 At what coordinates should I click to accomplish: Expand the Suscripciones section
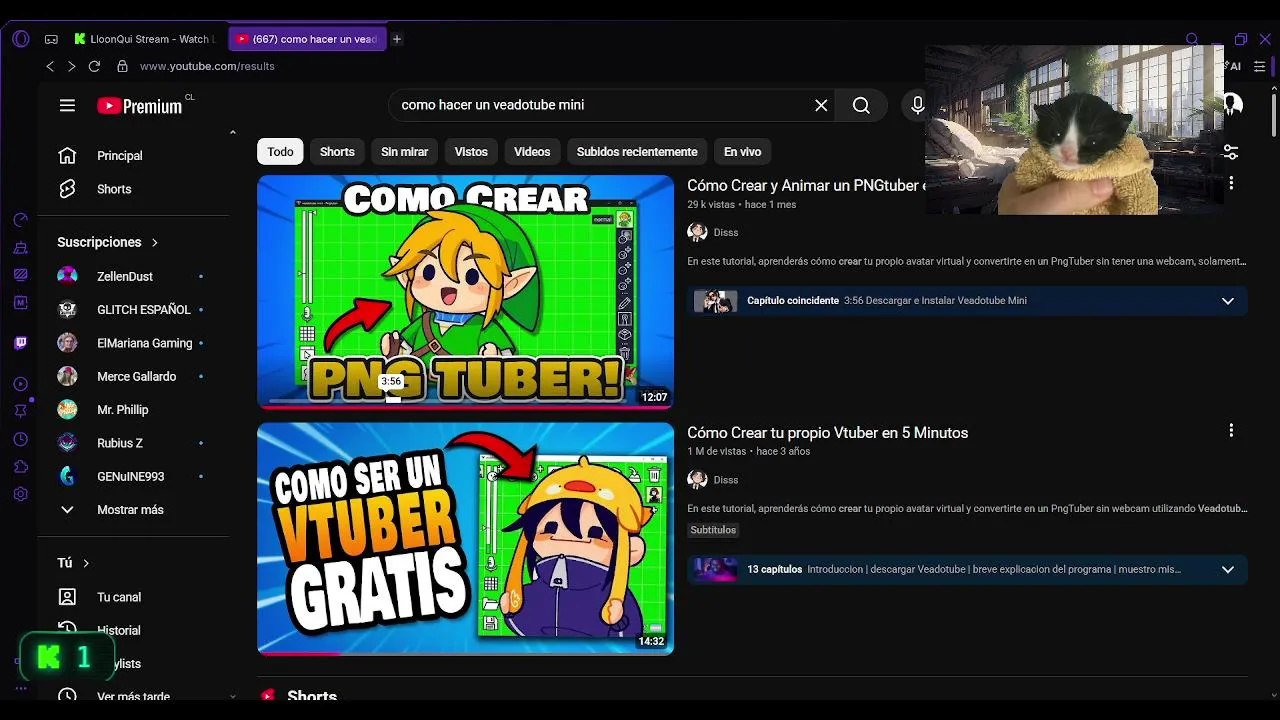[x=108, y=242]
